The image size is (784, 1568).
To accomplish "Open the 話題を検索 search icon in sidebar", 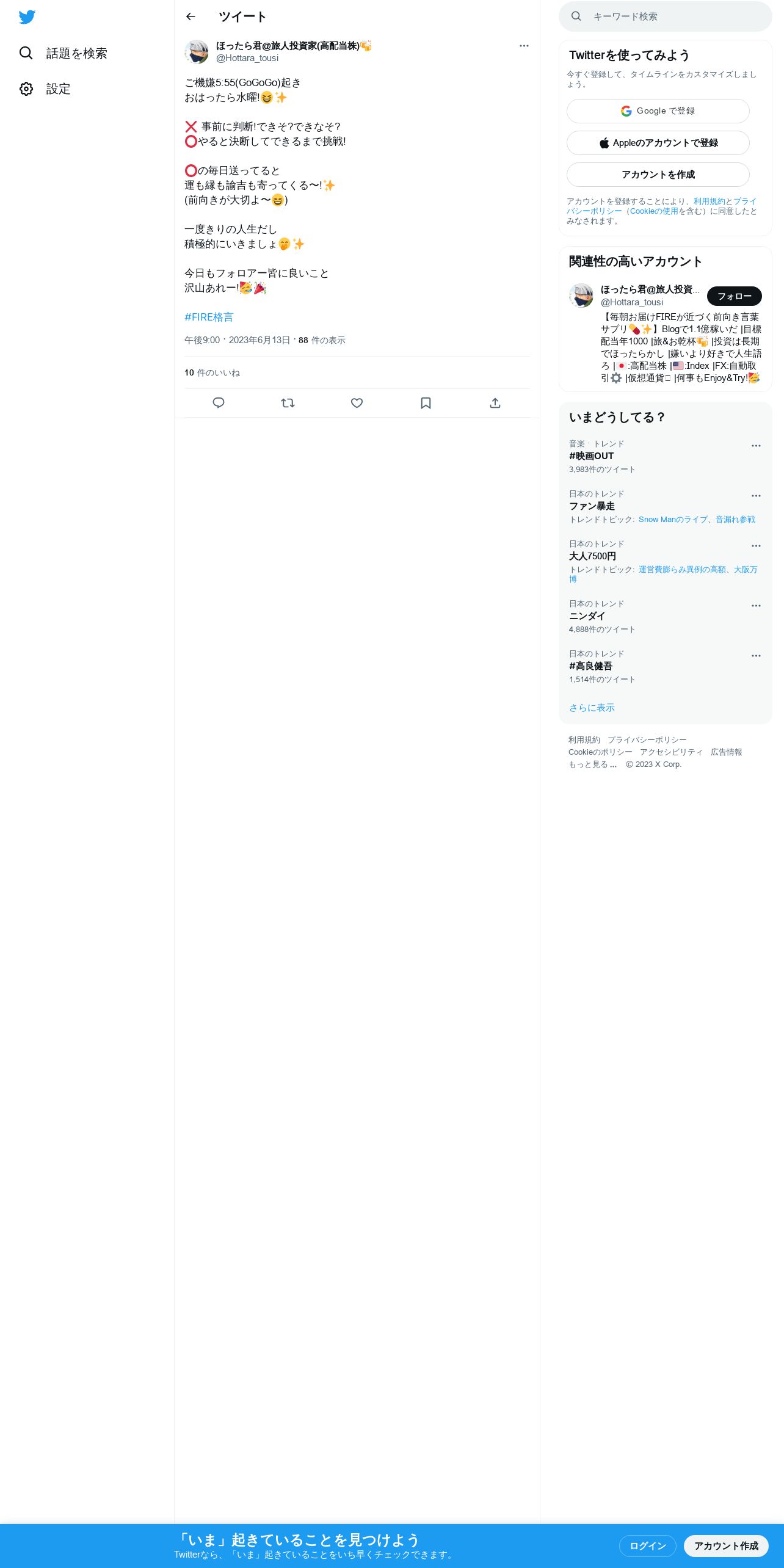I will [x=26, y=53].
